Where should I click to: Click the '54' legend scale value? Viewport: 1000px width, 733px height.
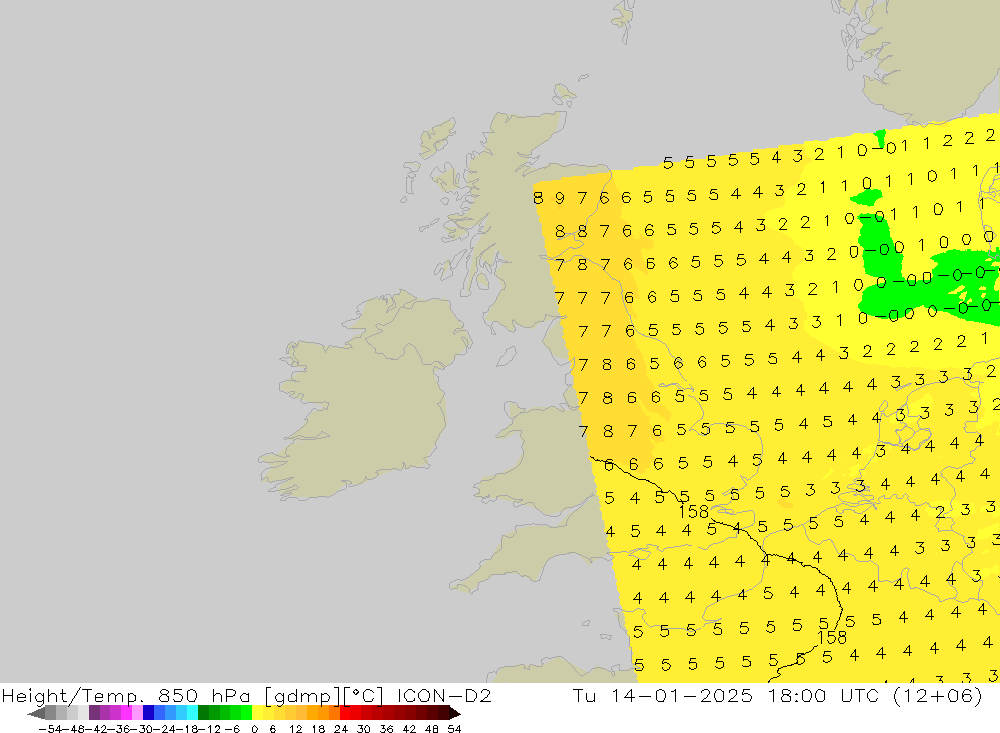pyautogui.click(x=454, y=729)
